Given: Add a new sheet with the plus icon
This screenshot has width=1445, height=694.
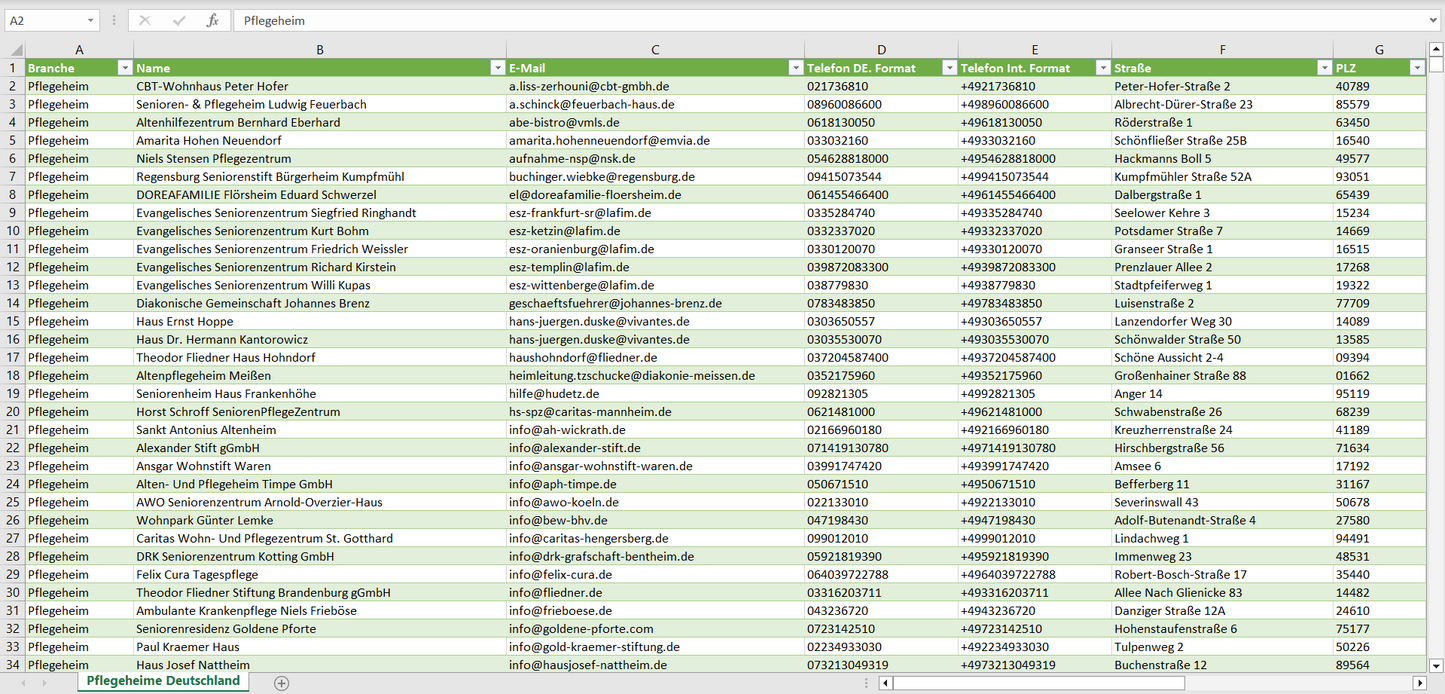Looking at the screenshot, I should tap(282, 683).
